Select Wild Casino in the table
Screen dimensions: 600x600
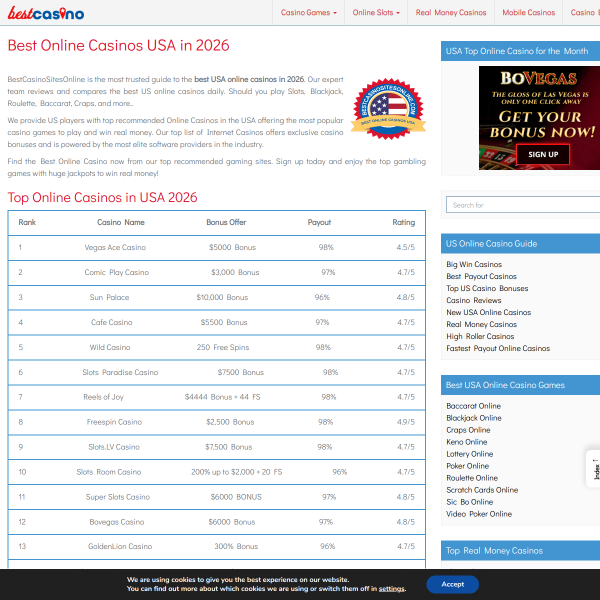tap(110, 347)
